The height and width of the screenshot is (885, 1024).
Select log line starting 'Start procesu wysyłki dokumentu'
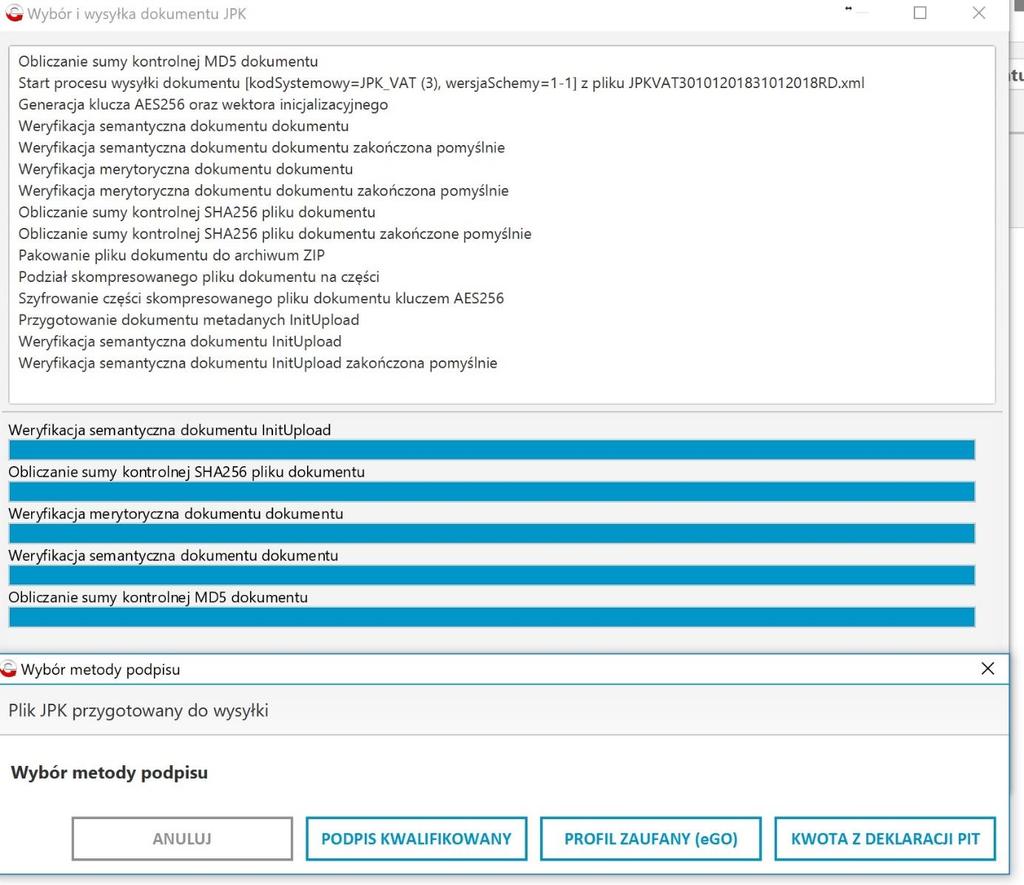[441, 83]
